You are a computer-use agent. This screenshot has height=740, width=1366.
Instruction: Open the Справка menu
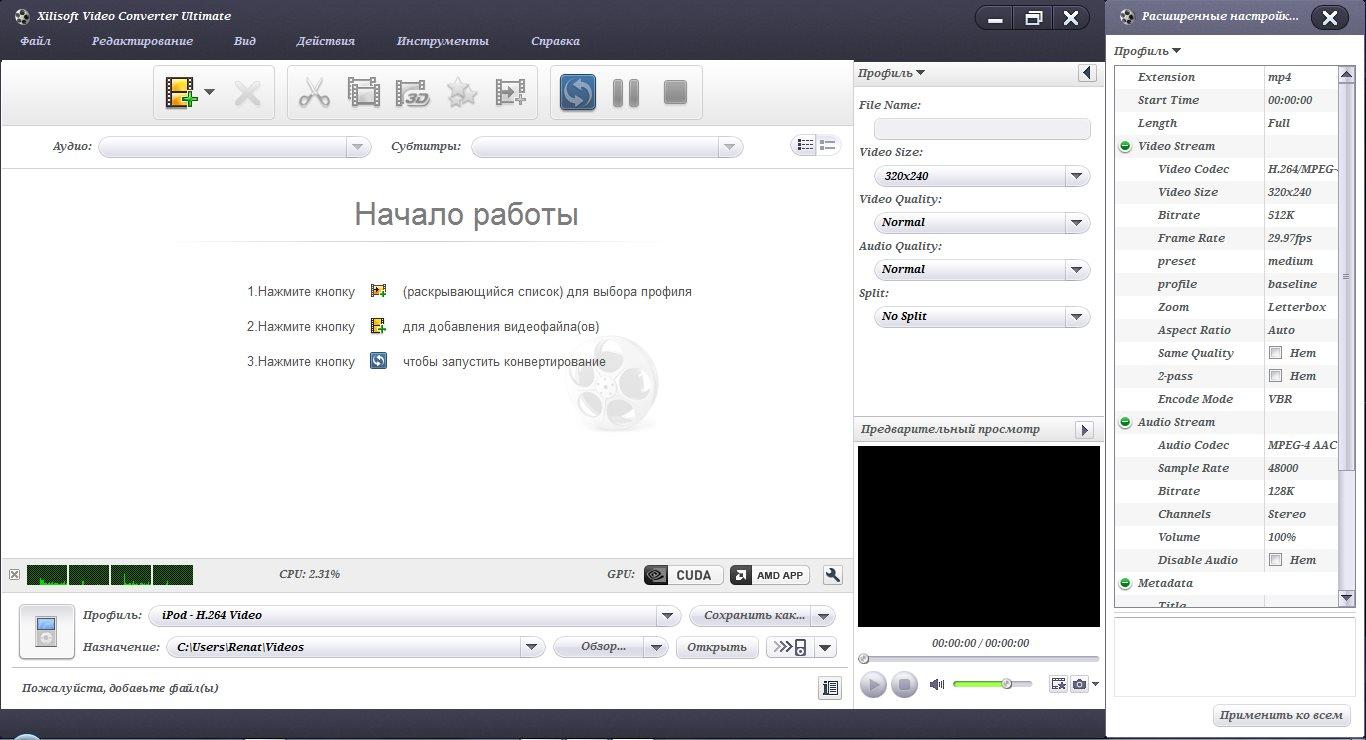[555, 41]
